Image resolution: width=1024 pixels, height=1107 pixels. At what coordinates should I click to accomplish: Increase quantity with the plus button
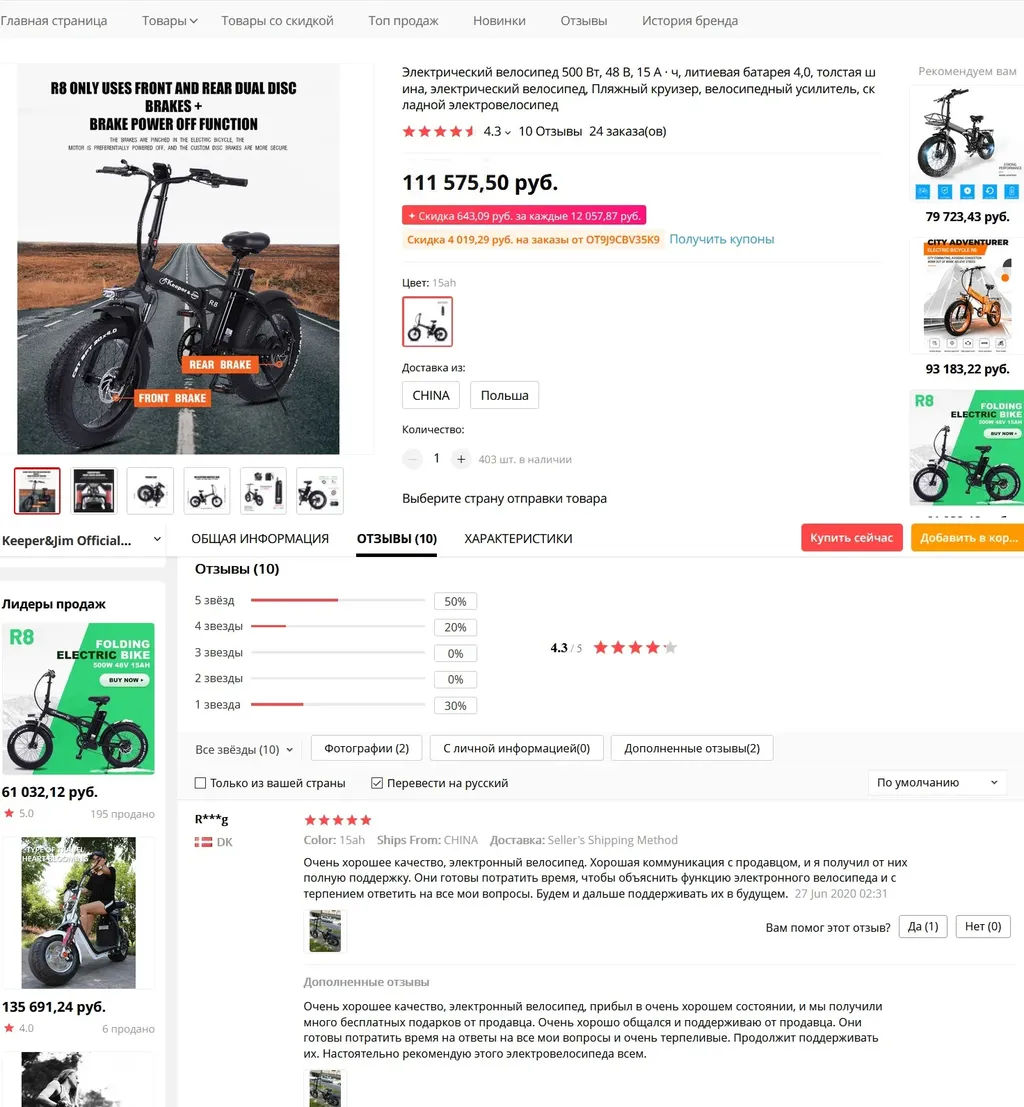click(460, 459)
